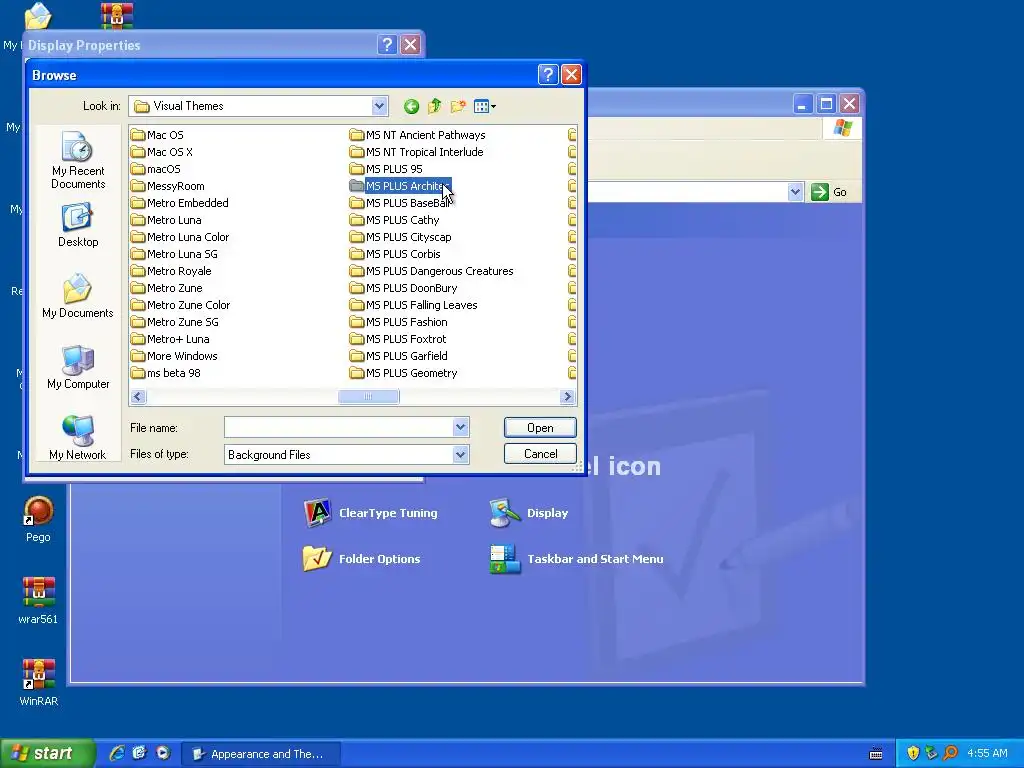This screenshot has height=768, width=1024.
Task: Expand the Look in dropdown
Action: pos(379,106)
